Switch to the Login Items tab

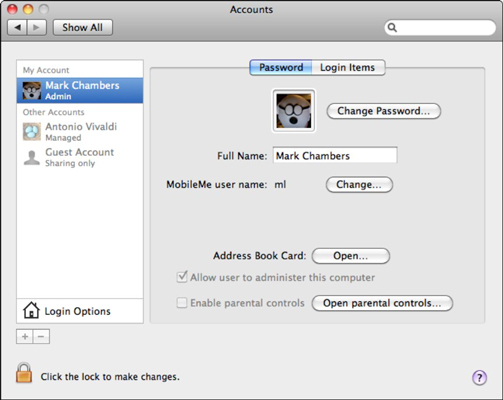pyautogui.click(x=348, y=68)
